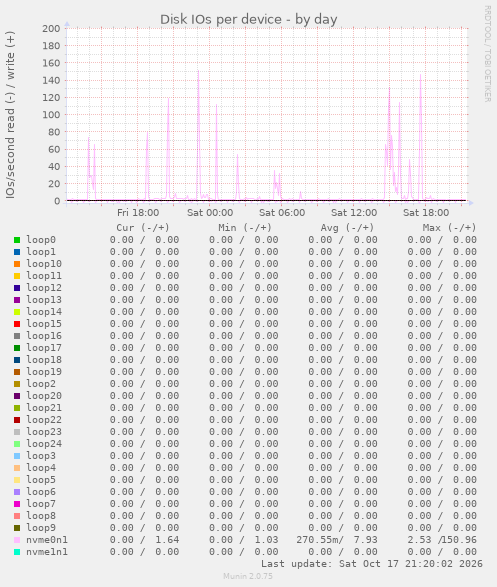Click the nvme0n1 device name
Screen dimensions: 497x587
(x=47, y=540)
